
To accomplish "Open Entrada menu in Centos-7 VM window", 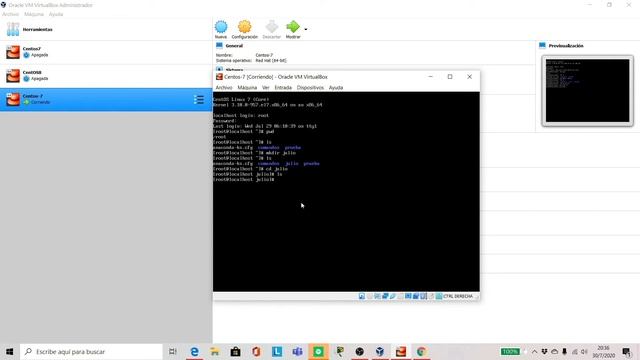I will (x=283, y=88).
